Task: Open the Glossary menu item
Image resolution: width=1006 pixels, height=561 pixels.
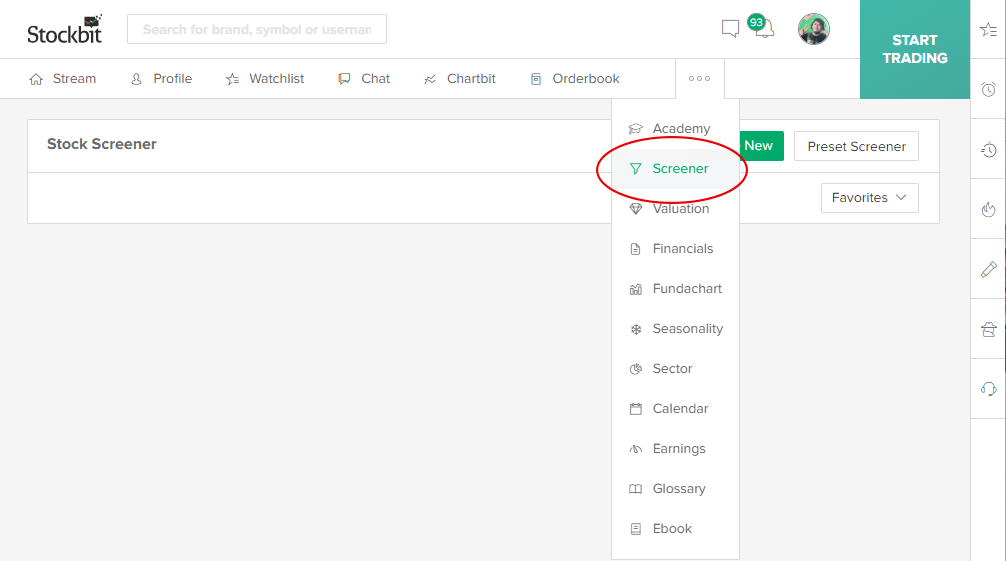Action: click(x=676, y=488)
